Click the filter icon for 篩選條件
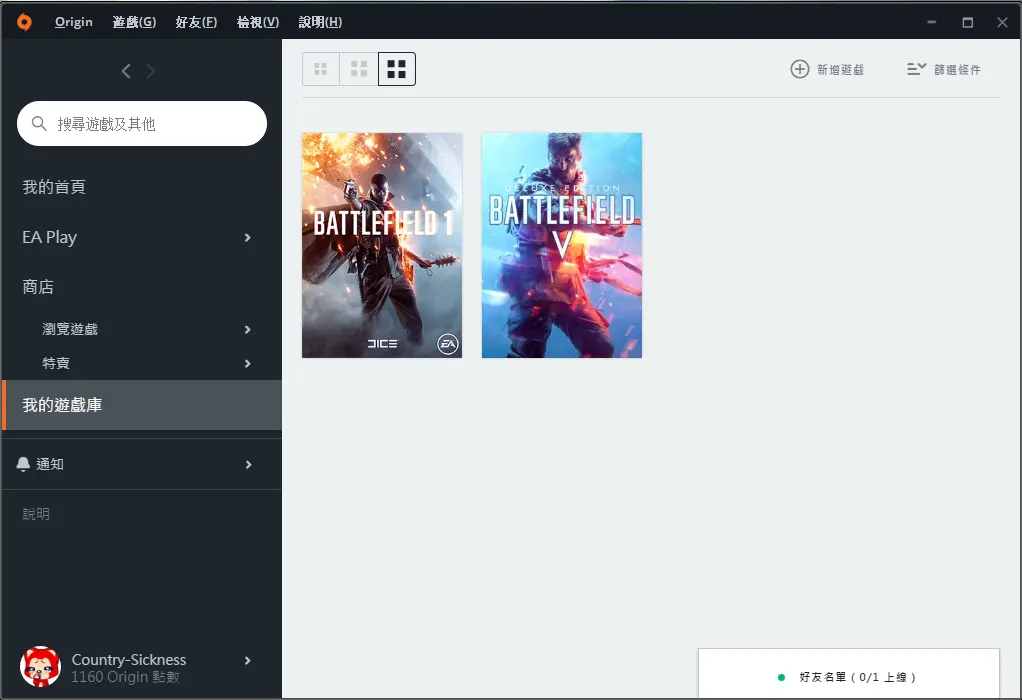Viewport: 1022px width, 700px height. [916, 69]
